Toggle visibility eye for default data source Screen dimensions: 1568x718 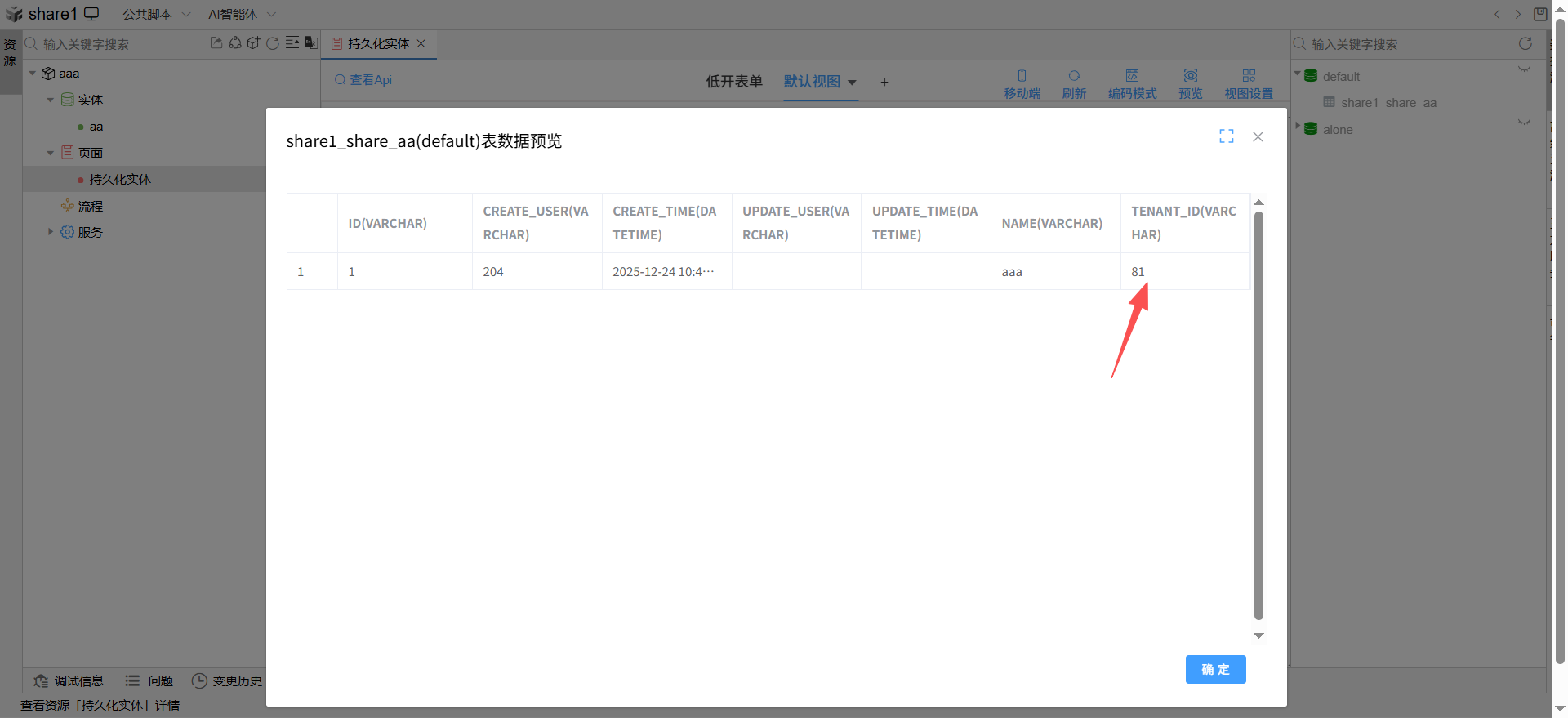tap(1524, 69)
